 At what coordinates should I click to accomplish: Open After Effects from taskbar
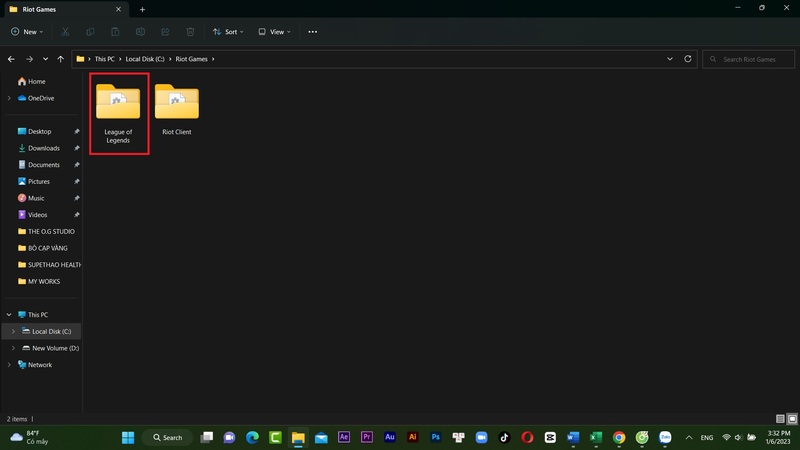344,437
